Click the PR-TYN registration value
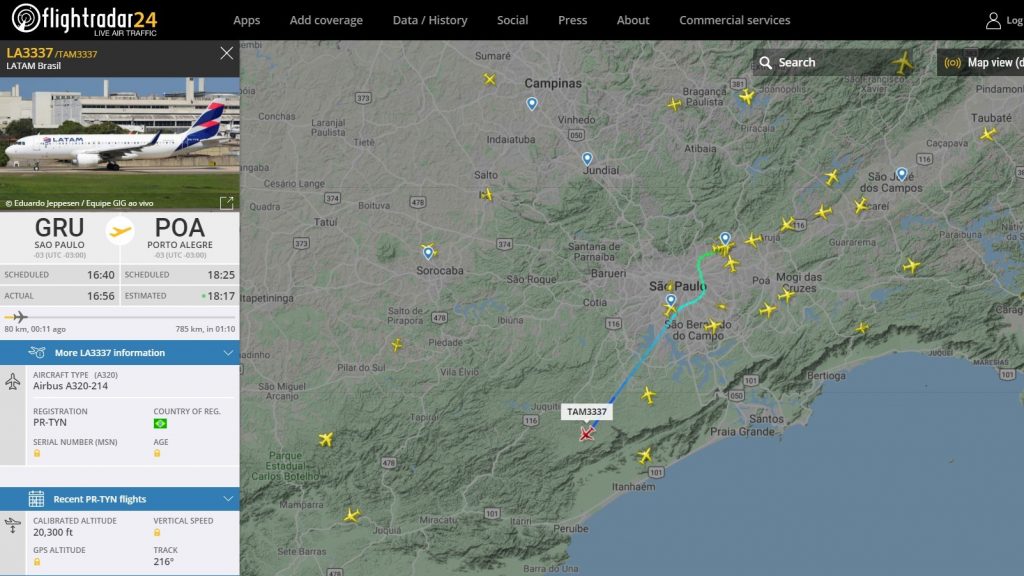1024x576 pixels. click(x=50, y=423)
